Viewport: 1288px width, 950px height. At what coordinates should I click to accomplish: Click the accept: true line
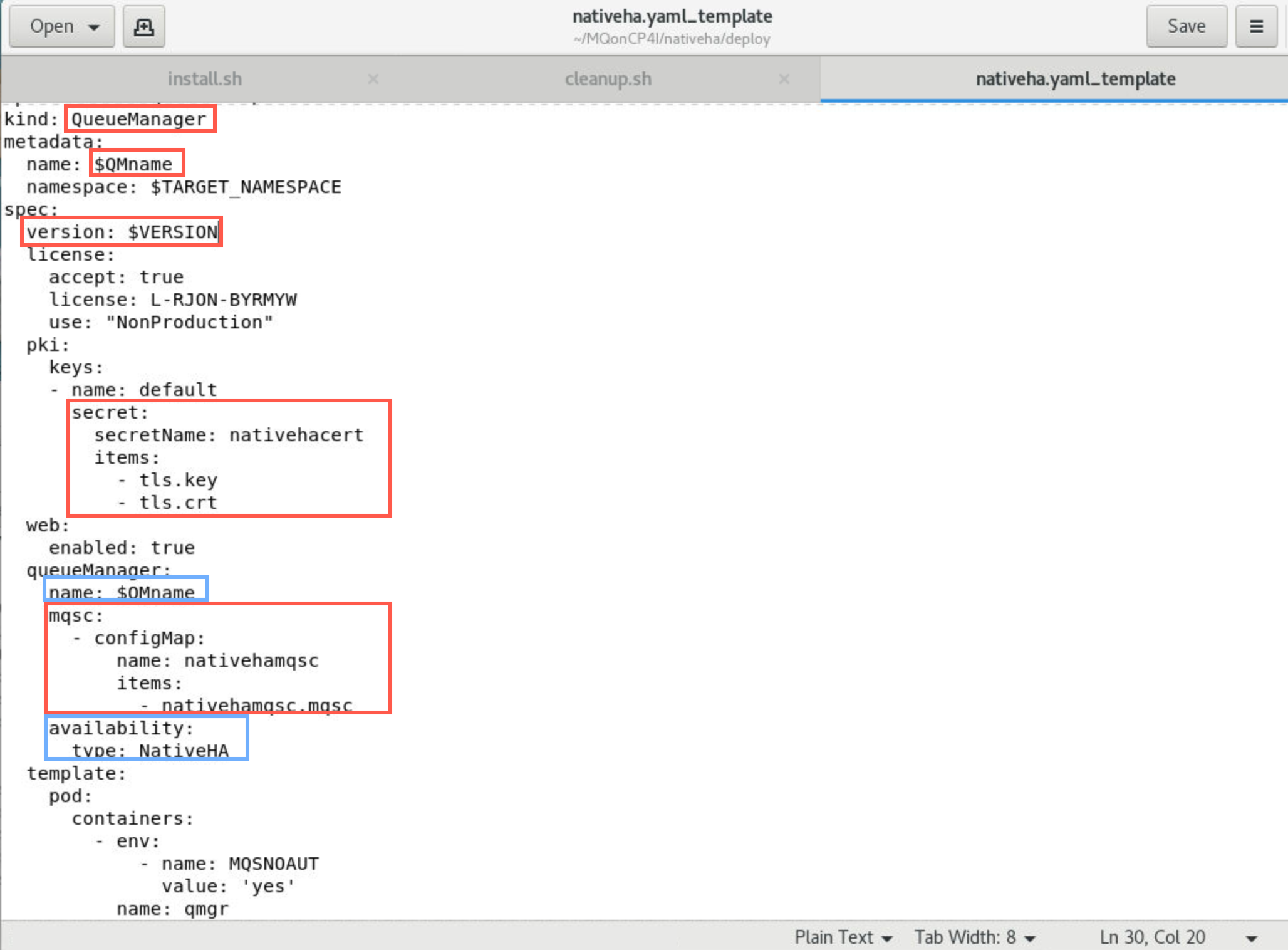coord(116,277)
